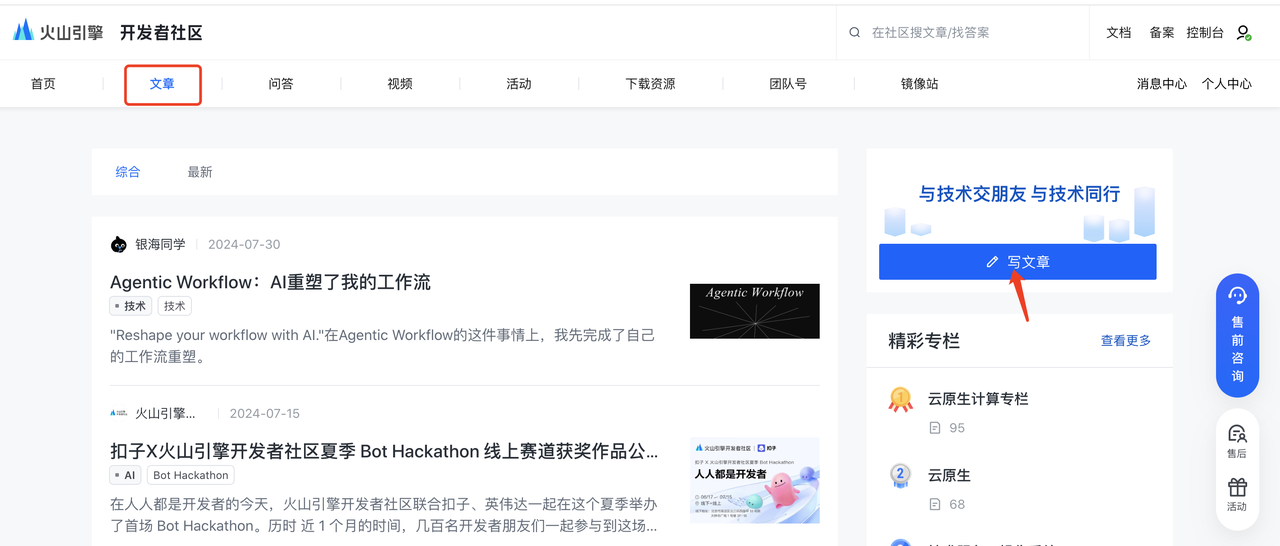The height and width of the screenshot is (546, 1280).
Task: Click the article count icon beside 68
Action: tap(935, 504)
